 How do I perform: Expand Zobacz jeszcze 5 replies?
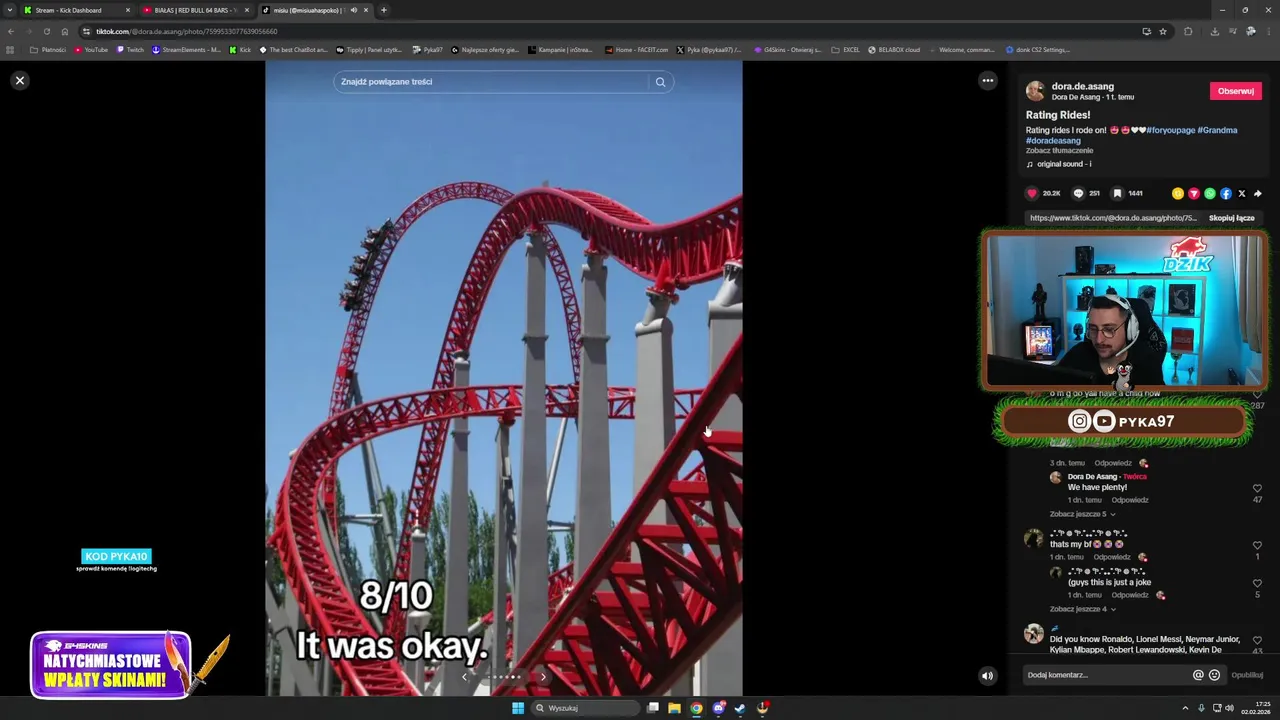1082,514
